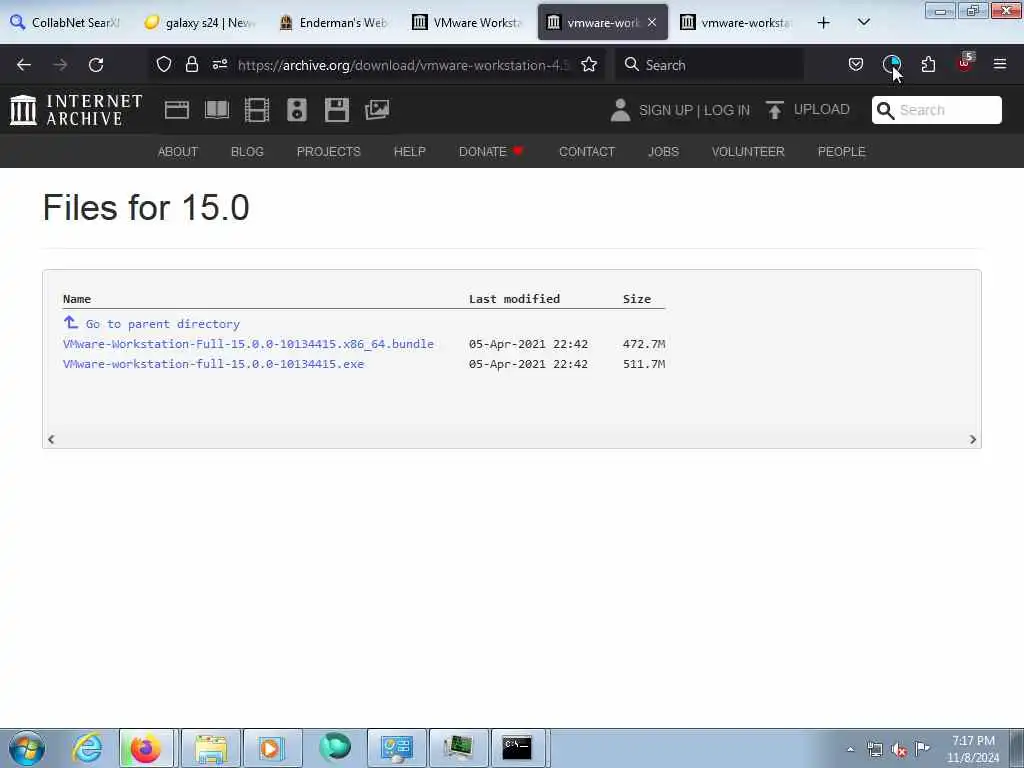Open Windows Explorer folder from taskbar
Screen dimensions: 1024x768
[210, 748]
